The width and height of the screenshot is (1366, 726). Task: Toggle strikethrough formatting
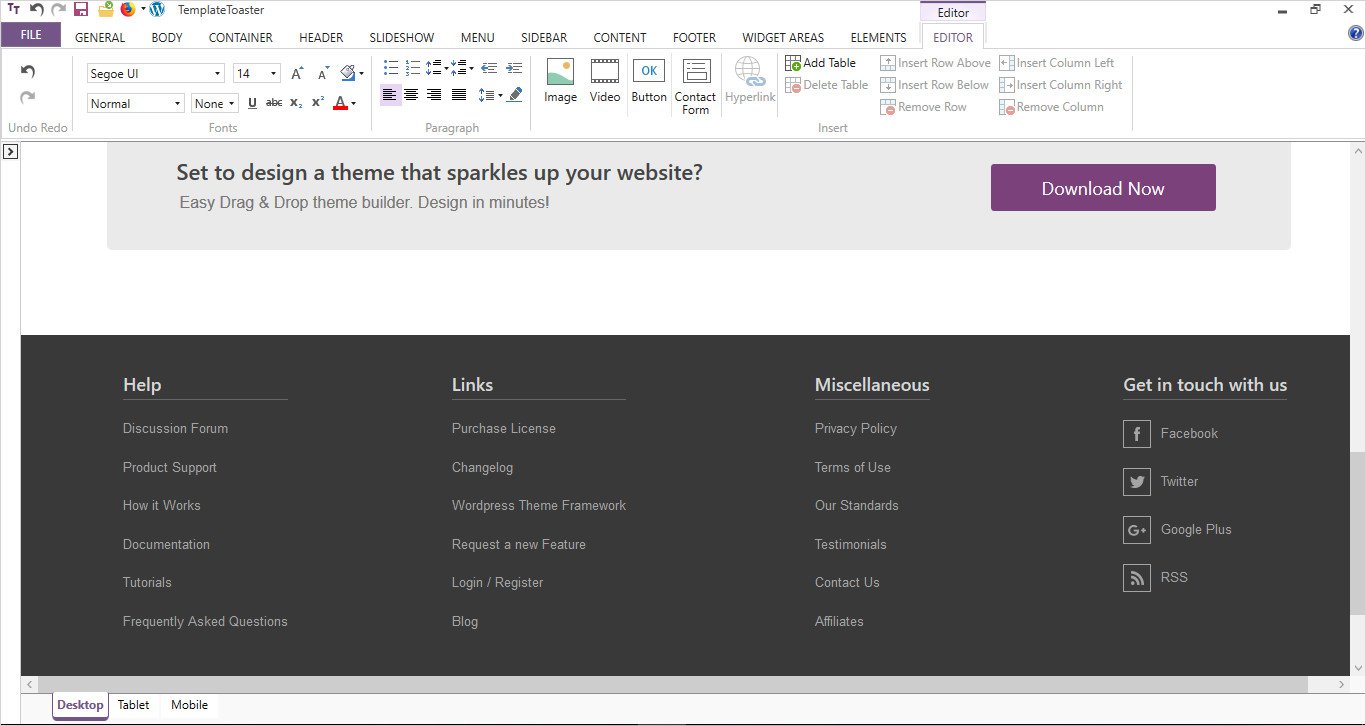(x=274, y=103)
